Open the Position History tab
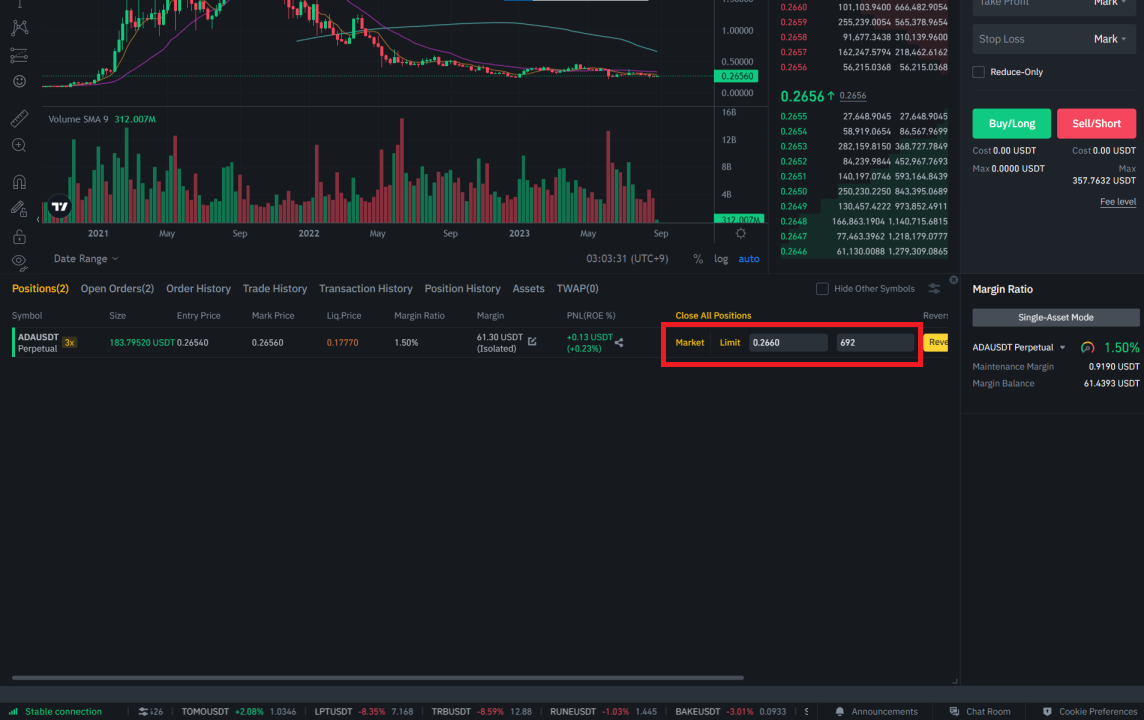 point(463,288)
